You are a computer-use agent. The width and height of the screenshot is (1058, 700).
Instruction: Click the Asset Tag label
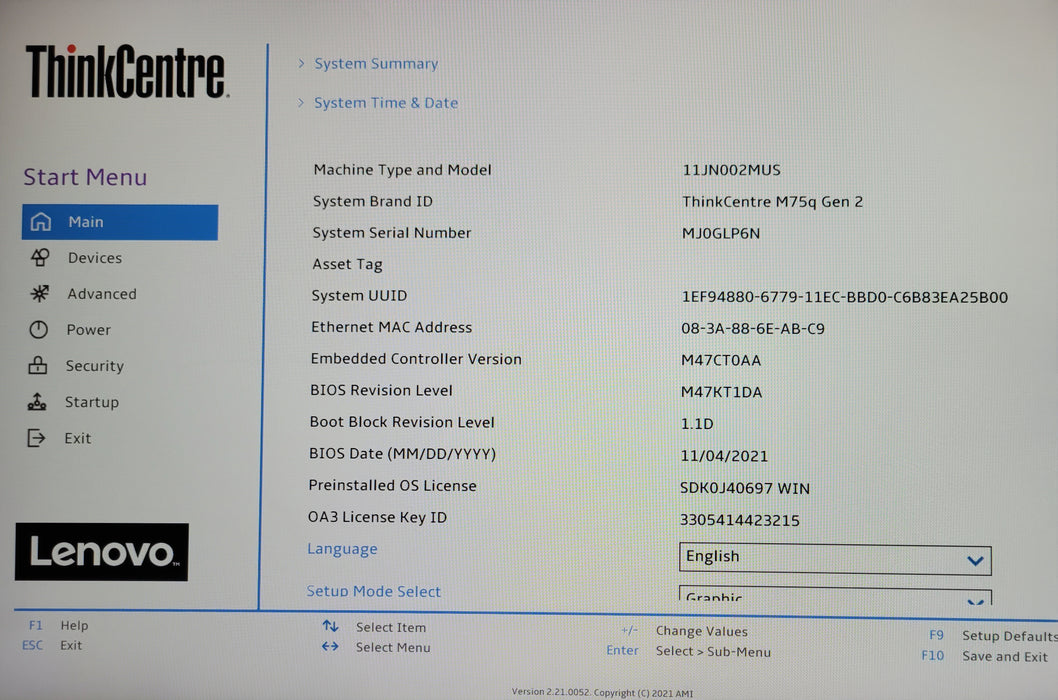347,265
